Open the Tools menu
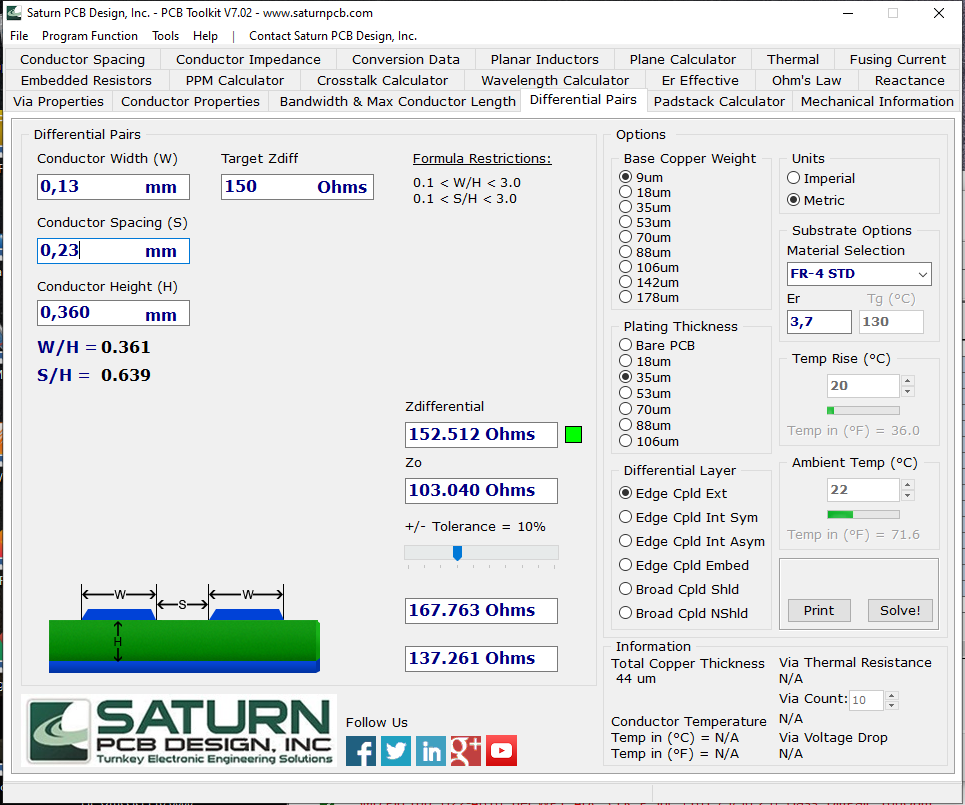The image size is (965, 805). (x=166, y=36)
